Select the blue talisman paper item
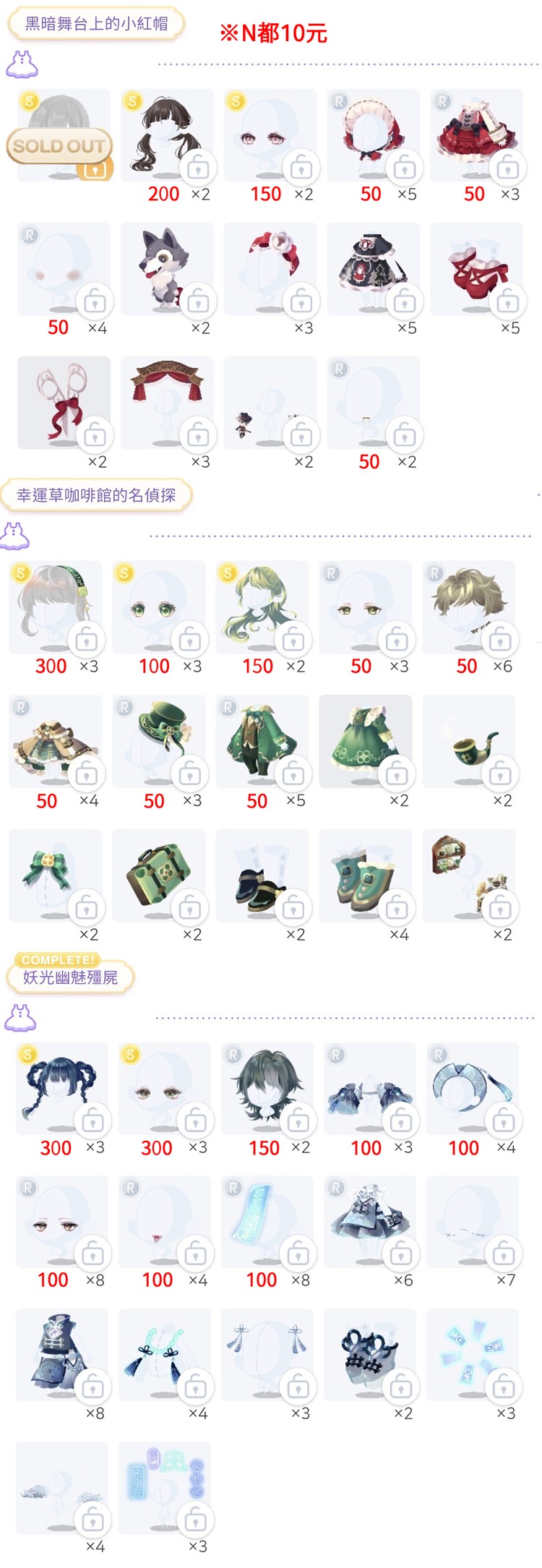 pos(267,1222)
